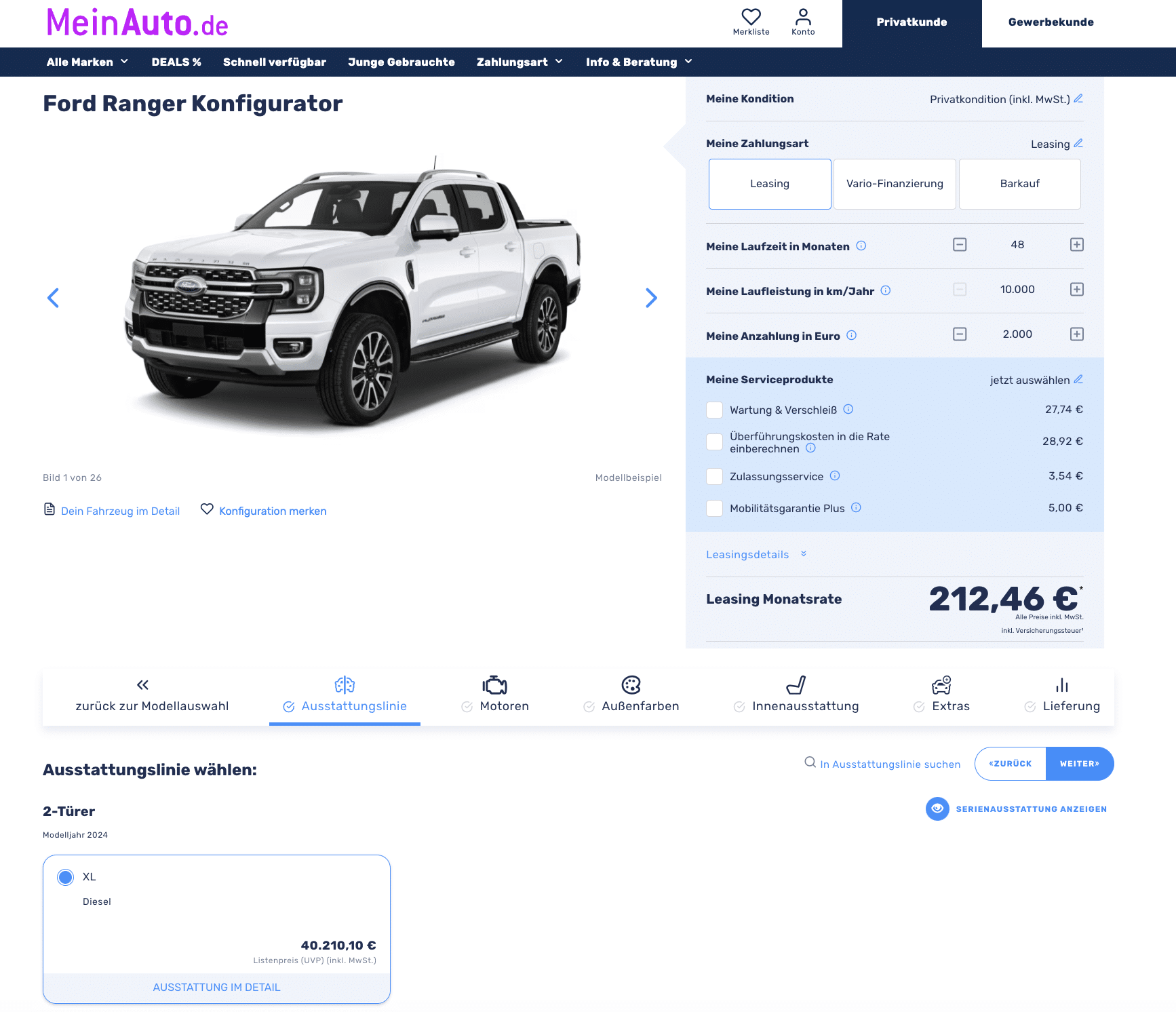This screenshot has width=1176, height=1012.
Task: Click the search magnifier icon for Ausstattungslinie
Action: pos(810,762)
